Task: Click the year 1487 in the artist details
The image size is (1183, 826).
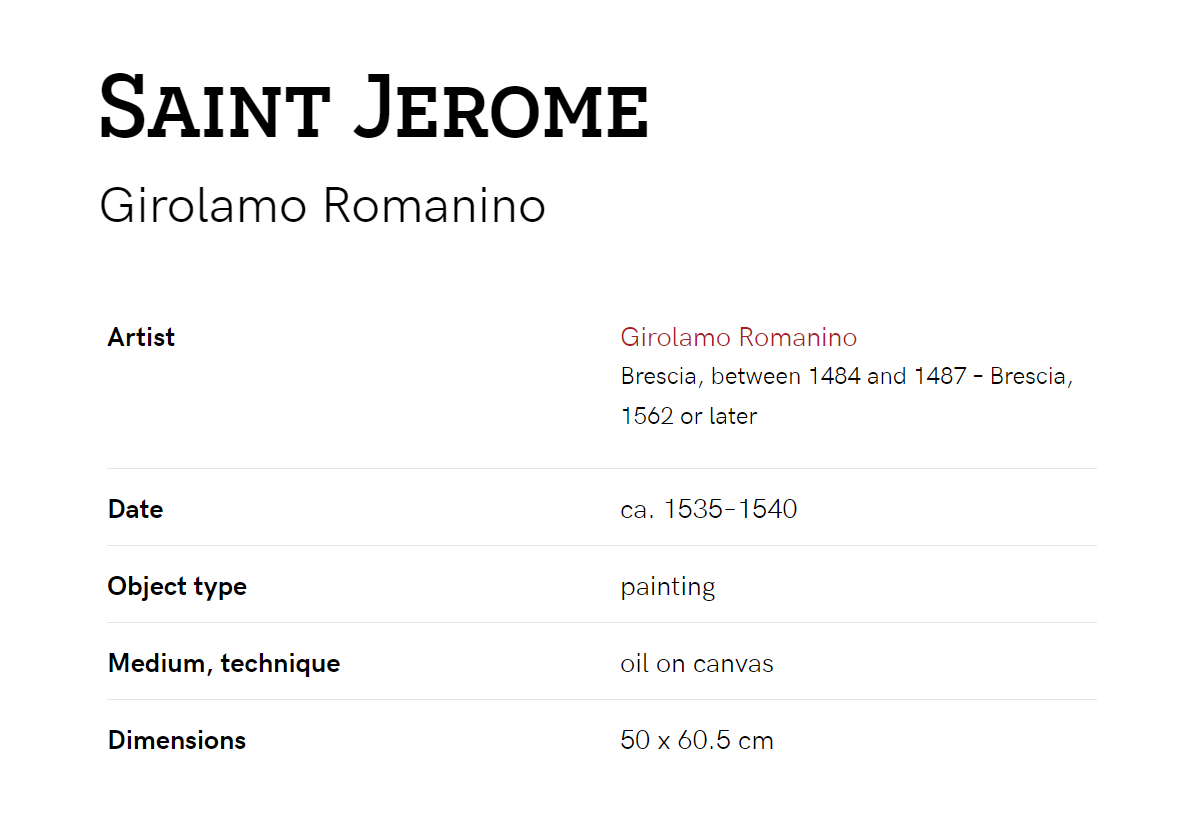Action: click(940, 376)
